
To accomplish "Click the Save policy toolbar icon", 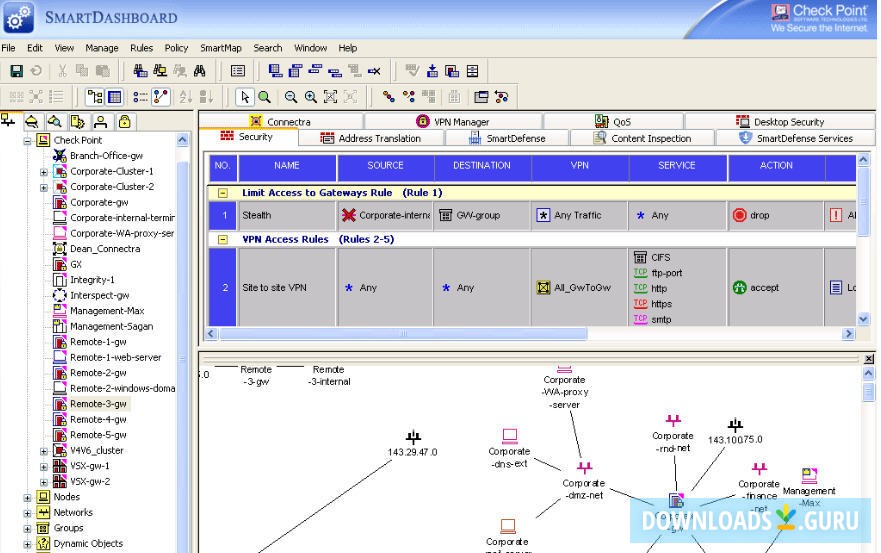I will tap(16, 71).
